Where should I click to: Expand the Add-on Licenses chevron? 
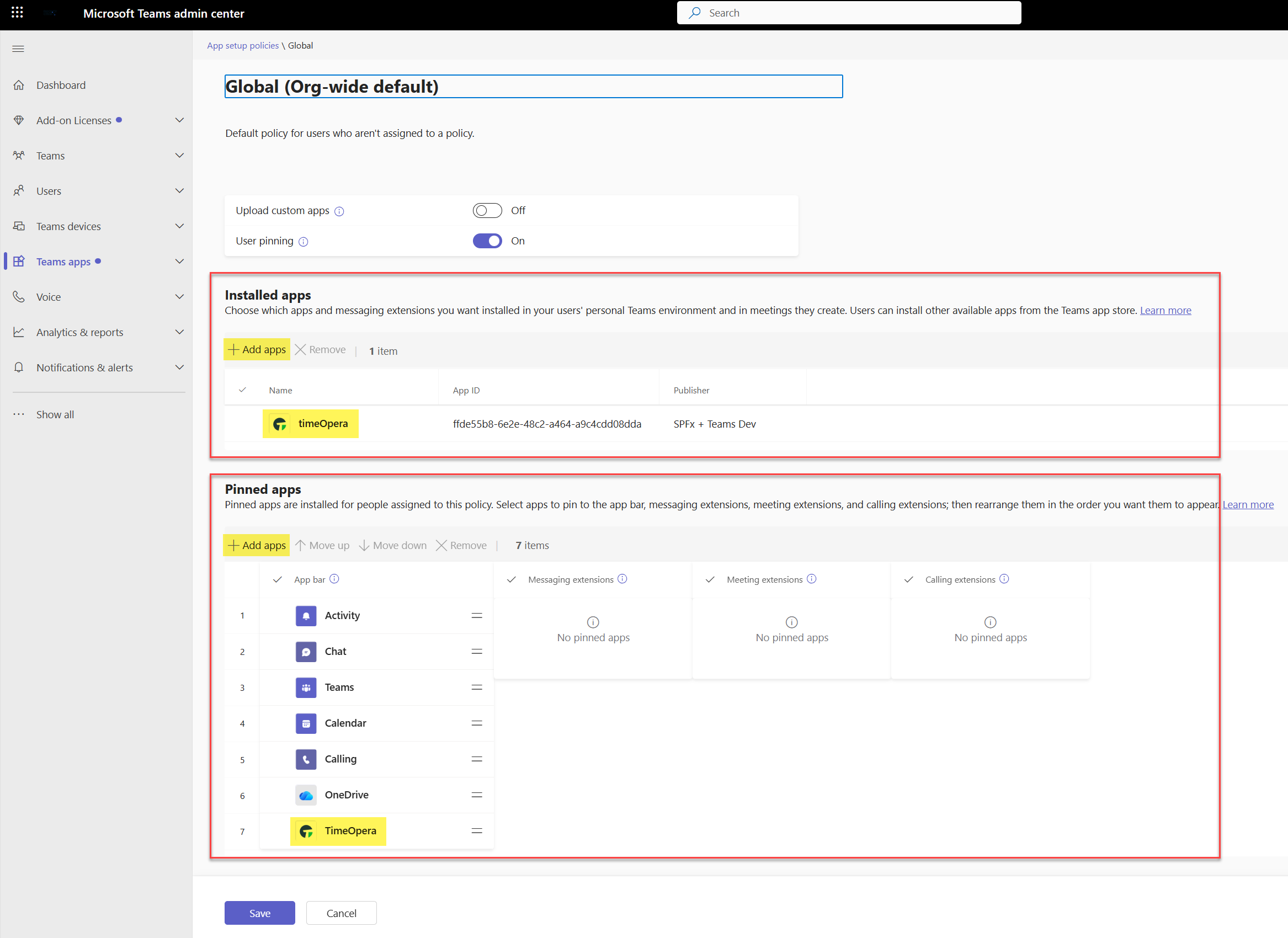pos(179,120)
